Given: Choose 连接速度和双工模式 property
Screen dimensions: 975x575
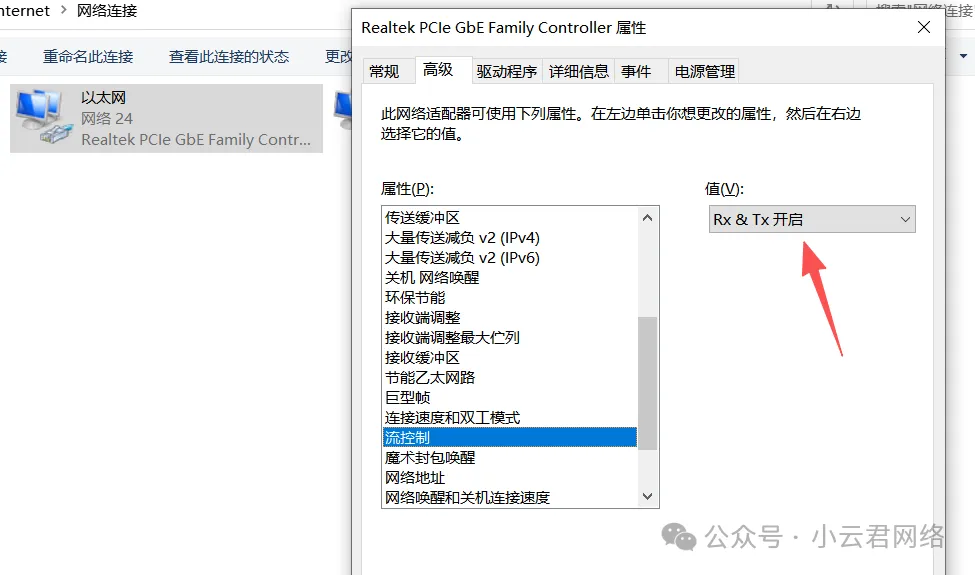Looking at the screenshot, I should tap(452, 417).
